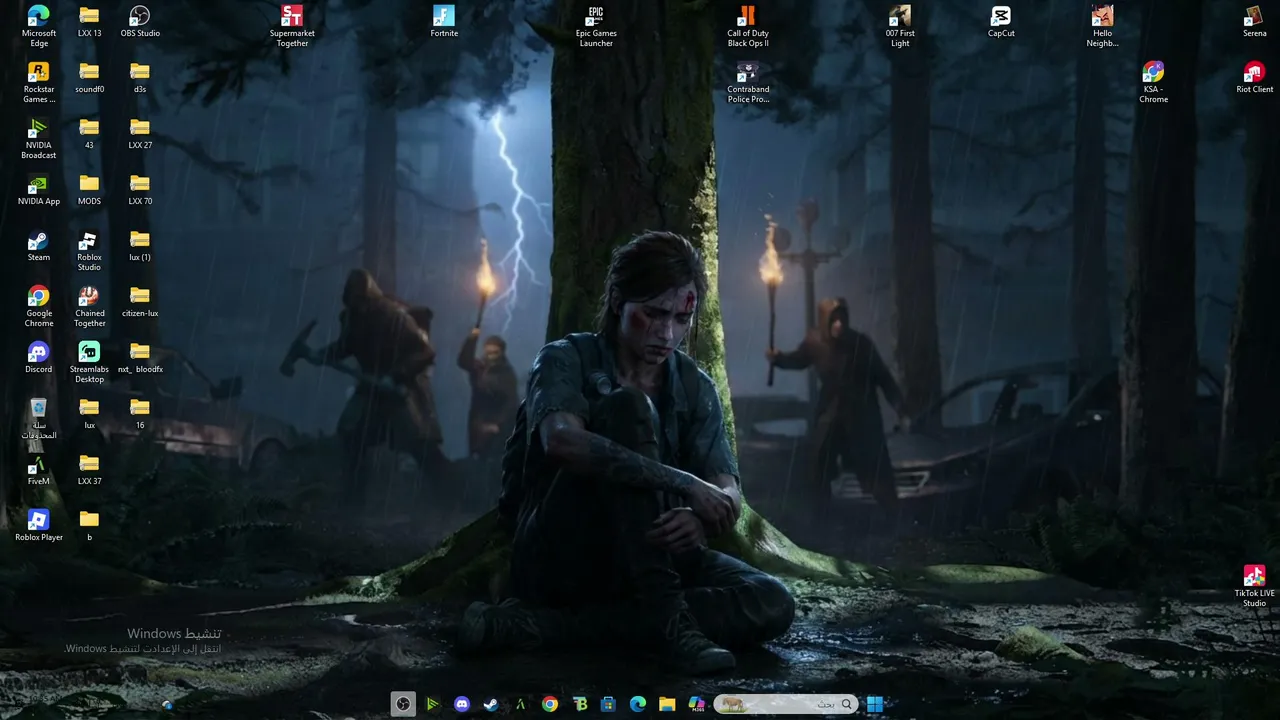
Task: Select the folder named exactly lux
Action: [89, 413]
